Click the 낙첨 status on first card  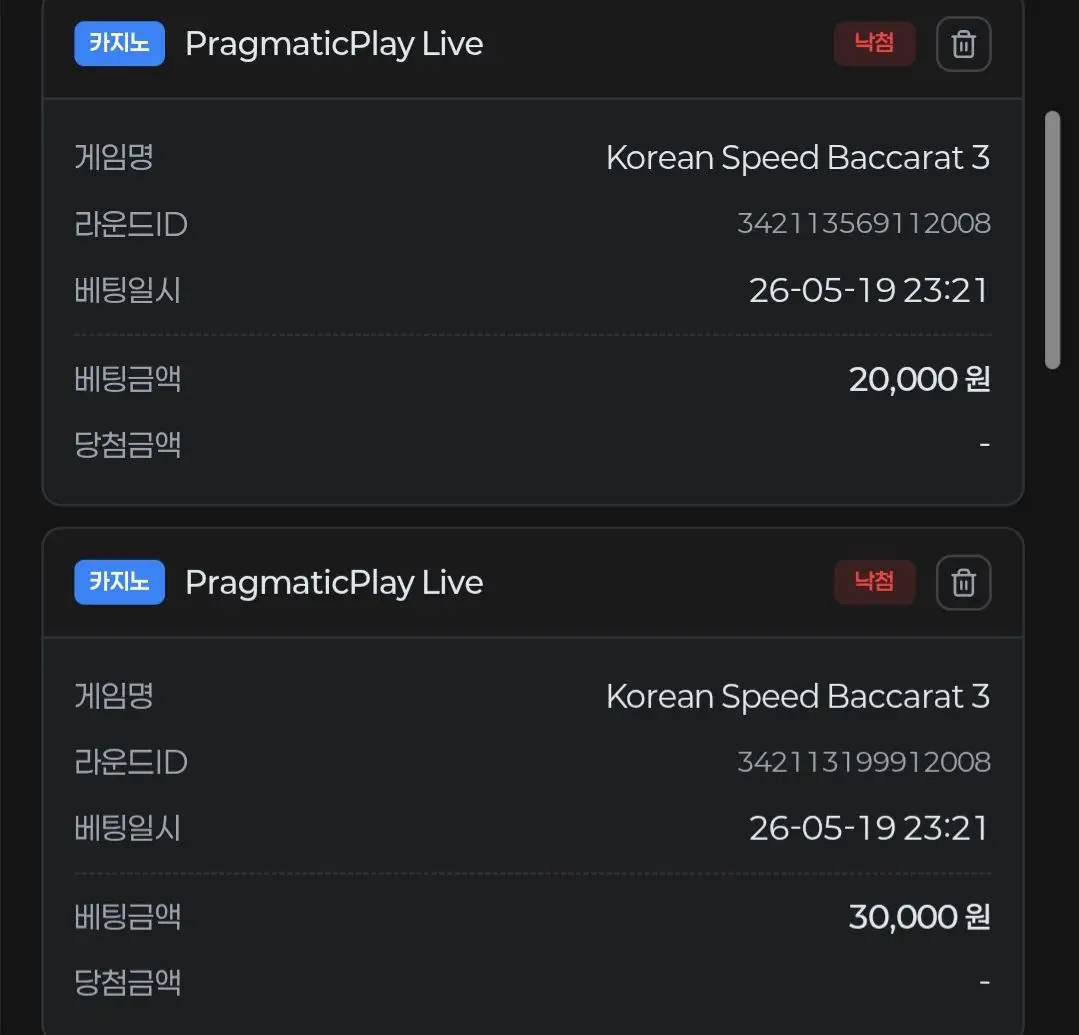874,43
